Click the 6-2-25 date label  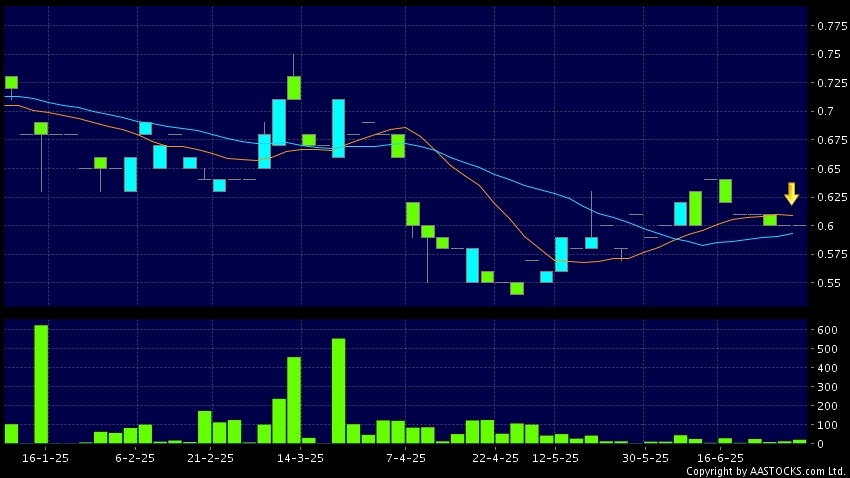coord(135,458)
